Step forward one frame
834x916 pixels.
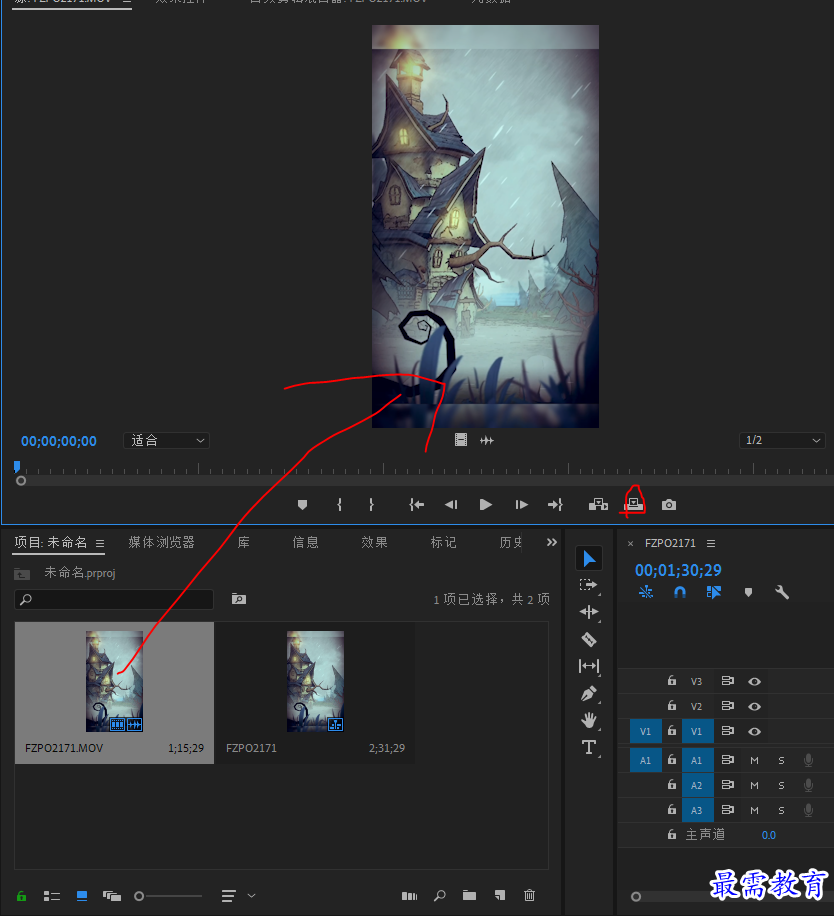coord(522,505)
